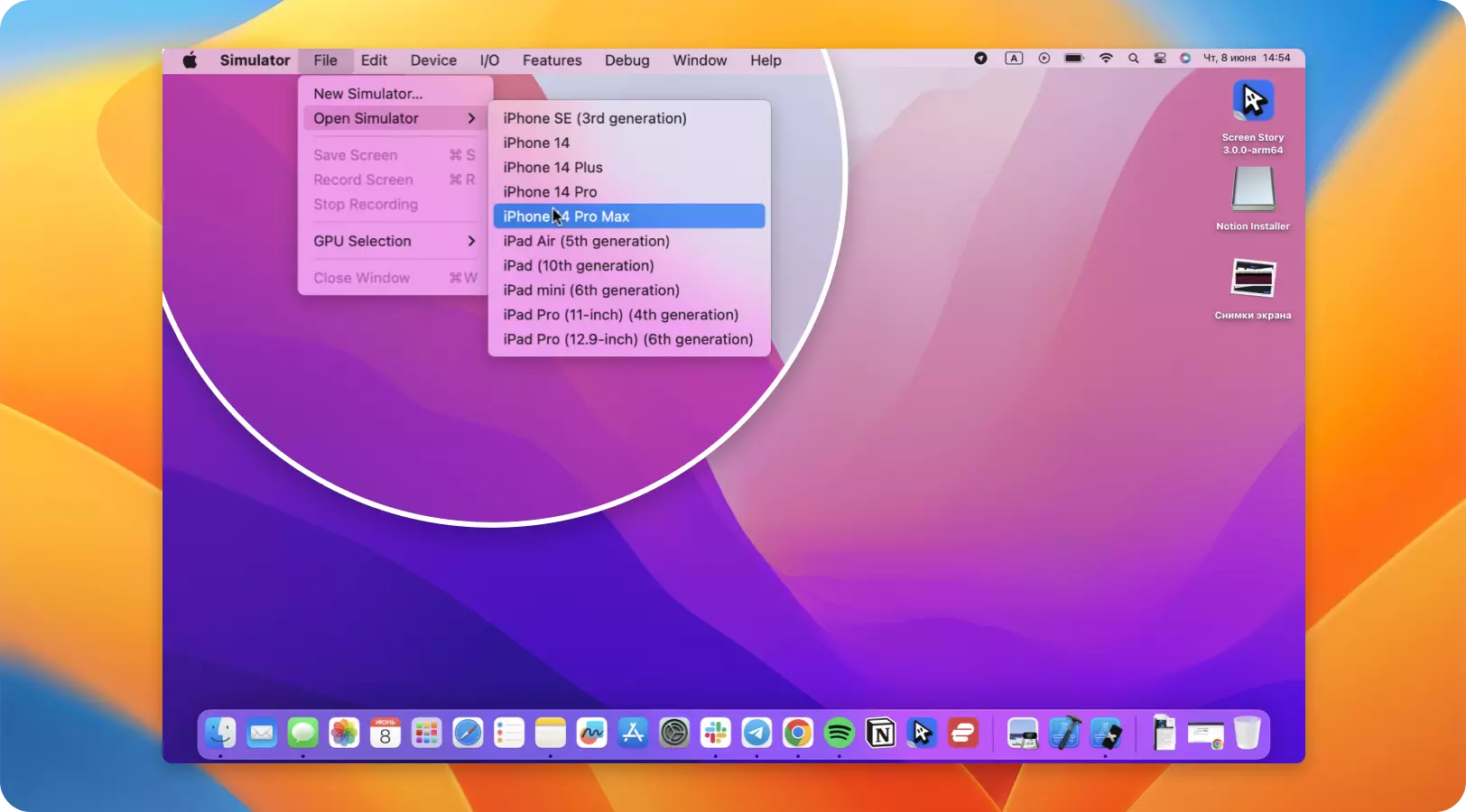Select the iPhone 14 simulator
Image resolution: width=1466 pixels, height=812 pixels.
pyautogui.click(x=629, y=143)
